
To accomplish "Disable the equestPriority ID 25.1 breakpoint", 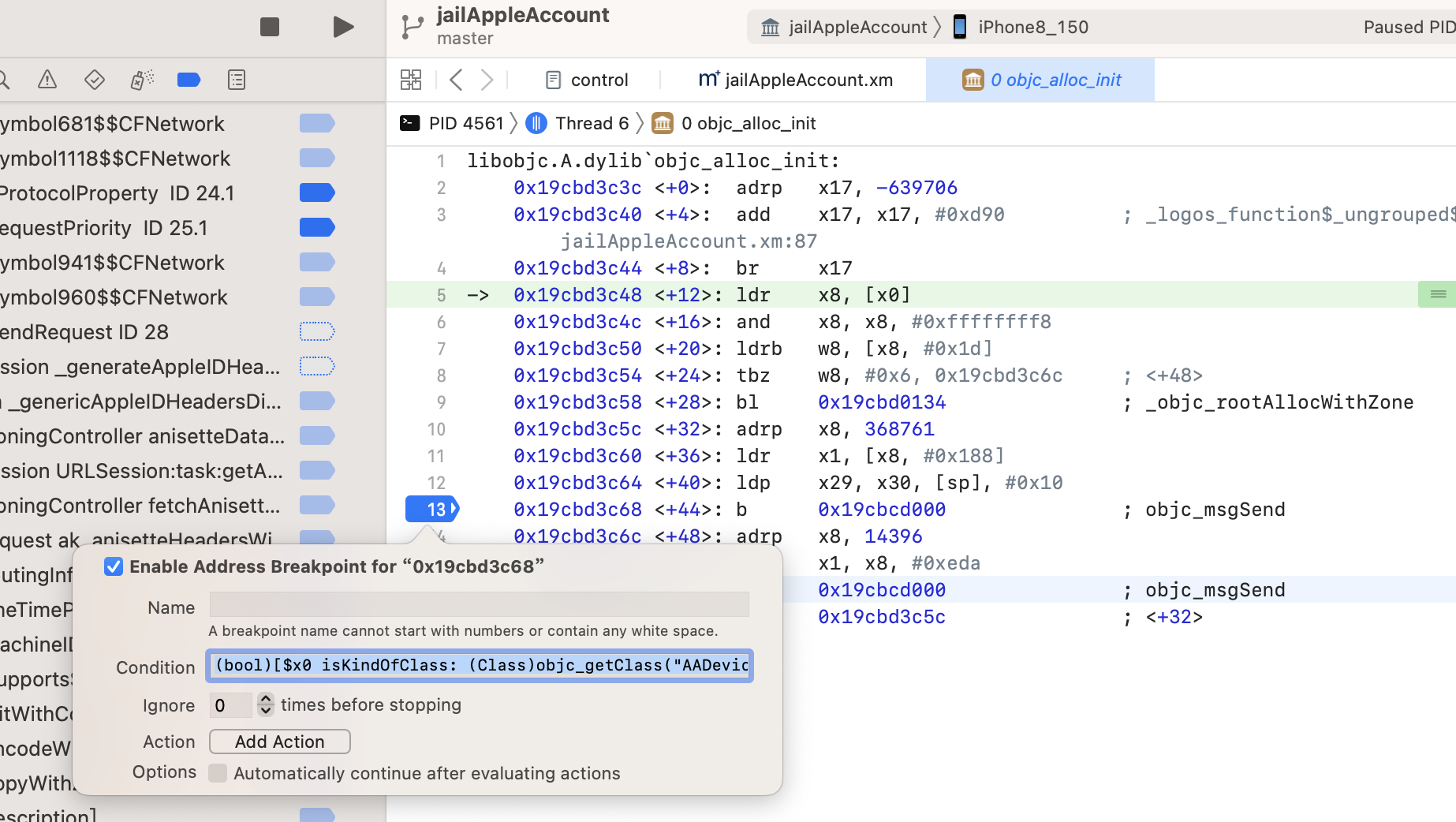I will click(x=317, y=227).
